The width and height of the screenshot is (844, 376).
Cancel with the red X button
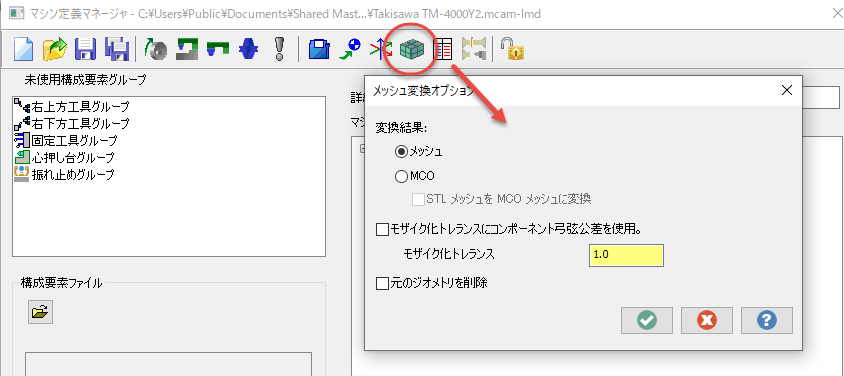(707, 321)
